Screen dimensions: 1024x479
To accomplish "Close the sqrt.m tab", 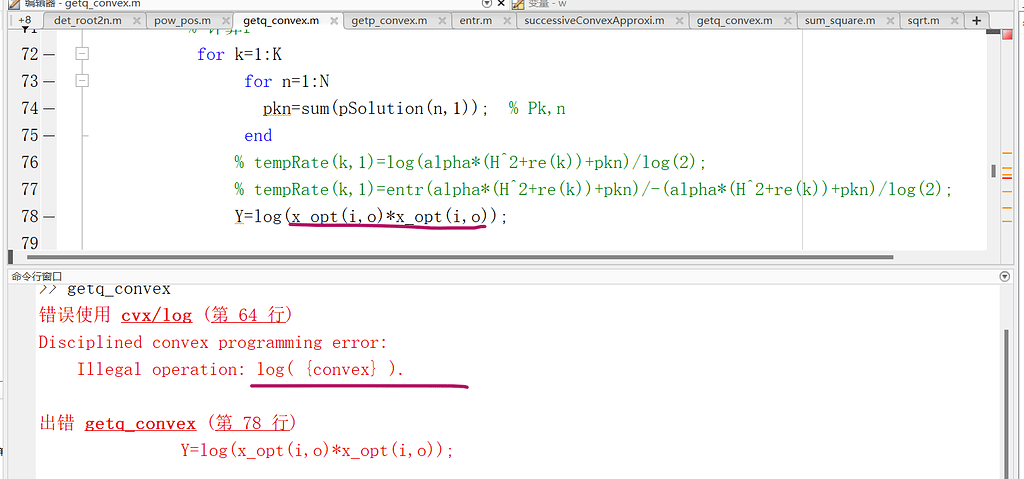I will (x=954, y=21).
